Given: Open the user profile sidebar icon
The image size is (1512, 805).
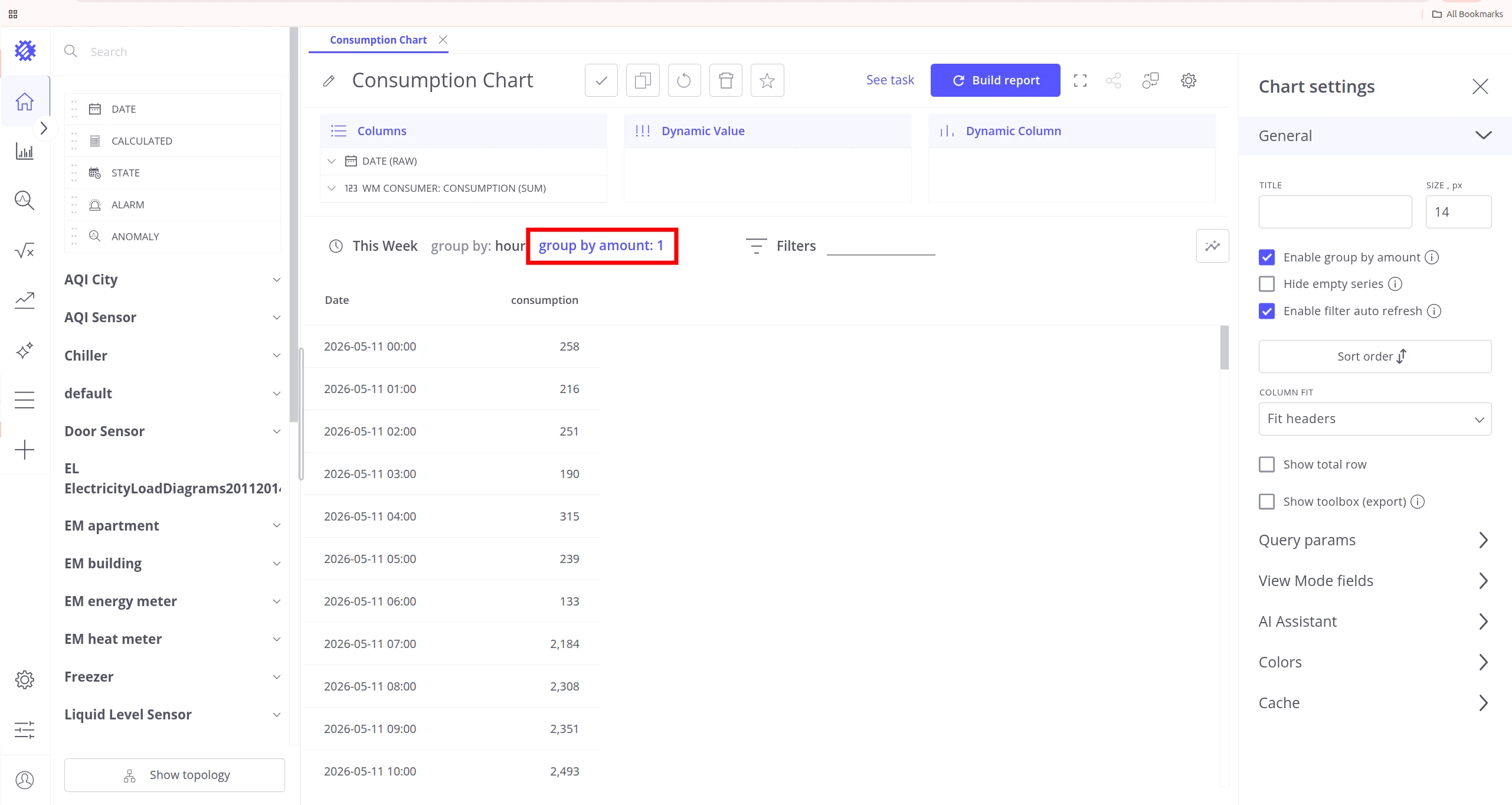Looking at the screenshot, I should [x=24, y=780].
